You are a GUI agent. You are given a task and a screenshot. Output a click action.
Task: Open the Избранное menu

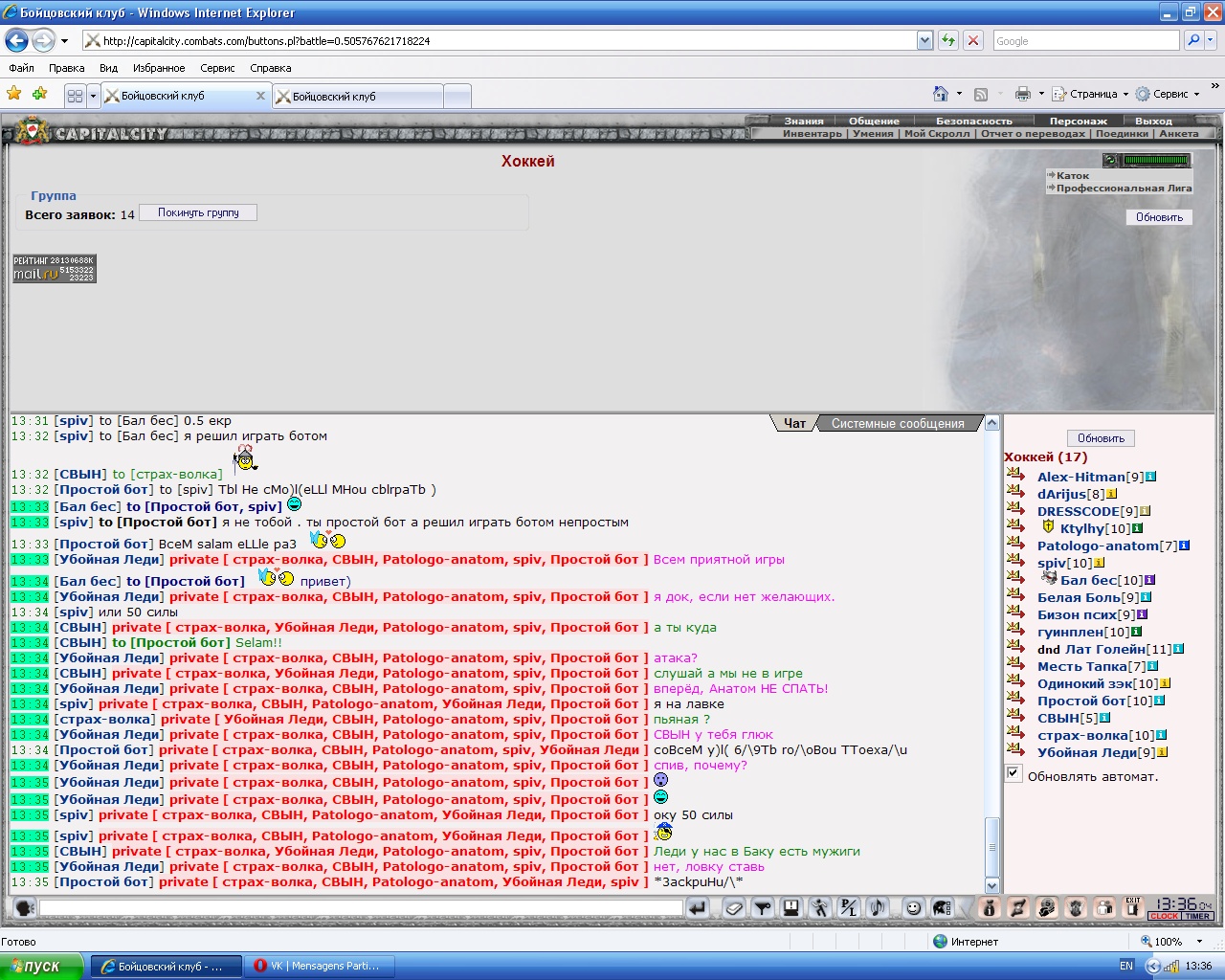coord(159,68)
